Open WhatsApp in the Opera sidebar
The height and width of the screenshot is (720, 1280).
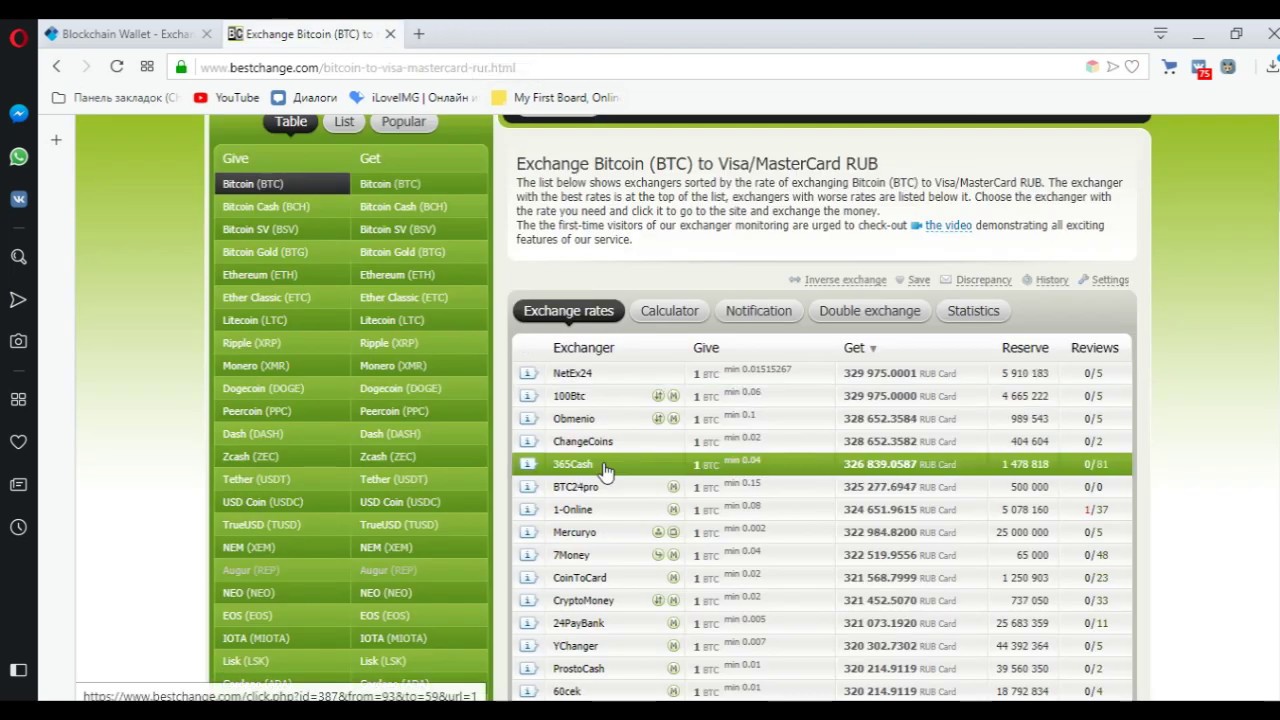coord(18,157)
